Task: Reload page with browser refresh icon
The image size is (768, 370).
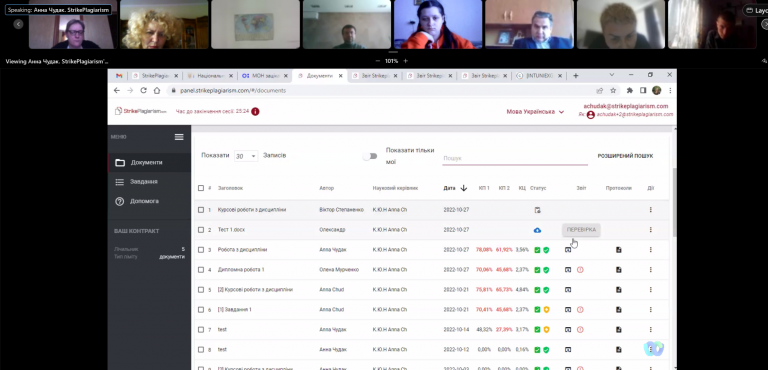Action: 144,90
